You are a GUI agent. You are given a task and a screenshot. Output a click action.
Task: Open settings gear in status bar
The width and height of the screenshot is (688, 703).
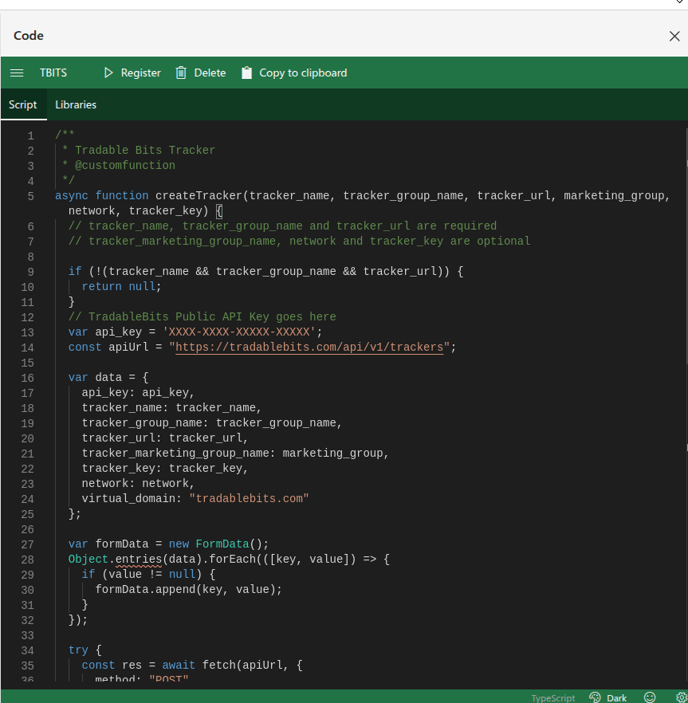tap(681, 697)
